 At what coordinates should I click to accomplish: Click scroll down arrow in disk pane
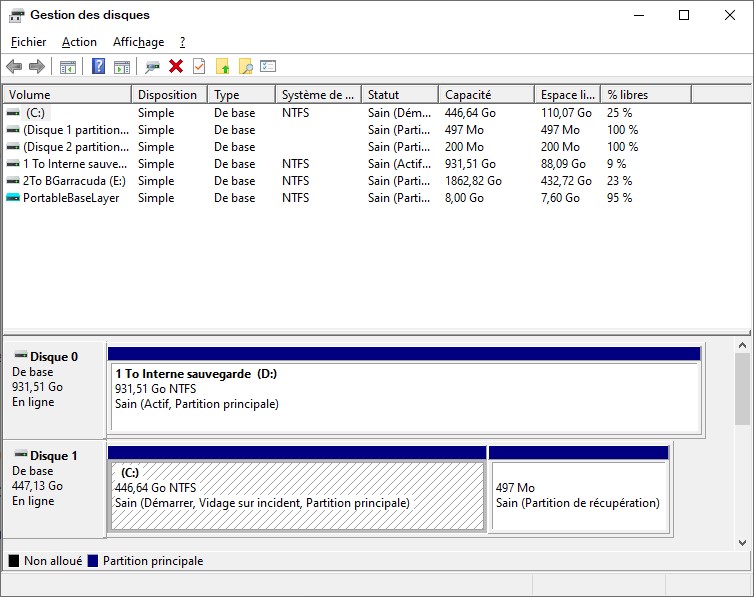(x=742, y=542)
